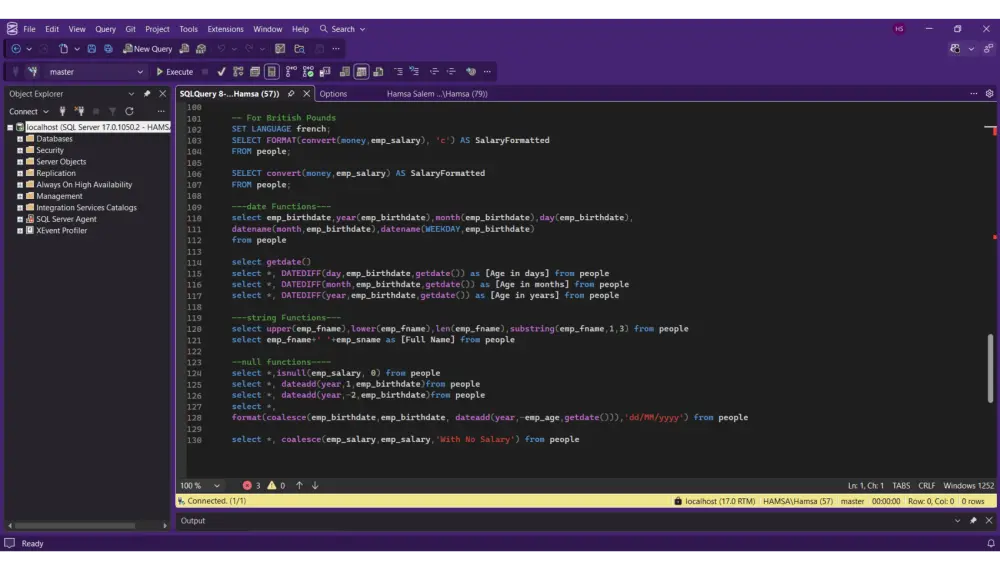
Task: Open the Tools menu
Action: coord(188,29)
